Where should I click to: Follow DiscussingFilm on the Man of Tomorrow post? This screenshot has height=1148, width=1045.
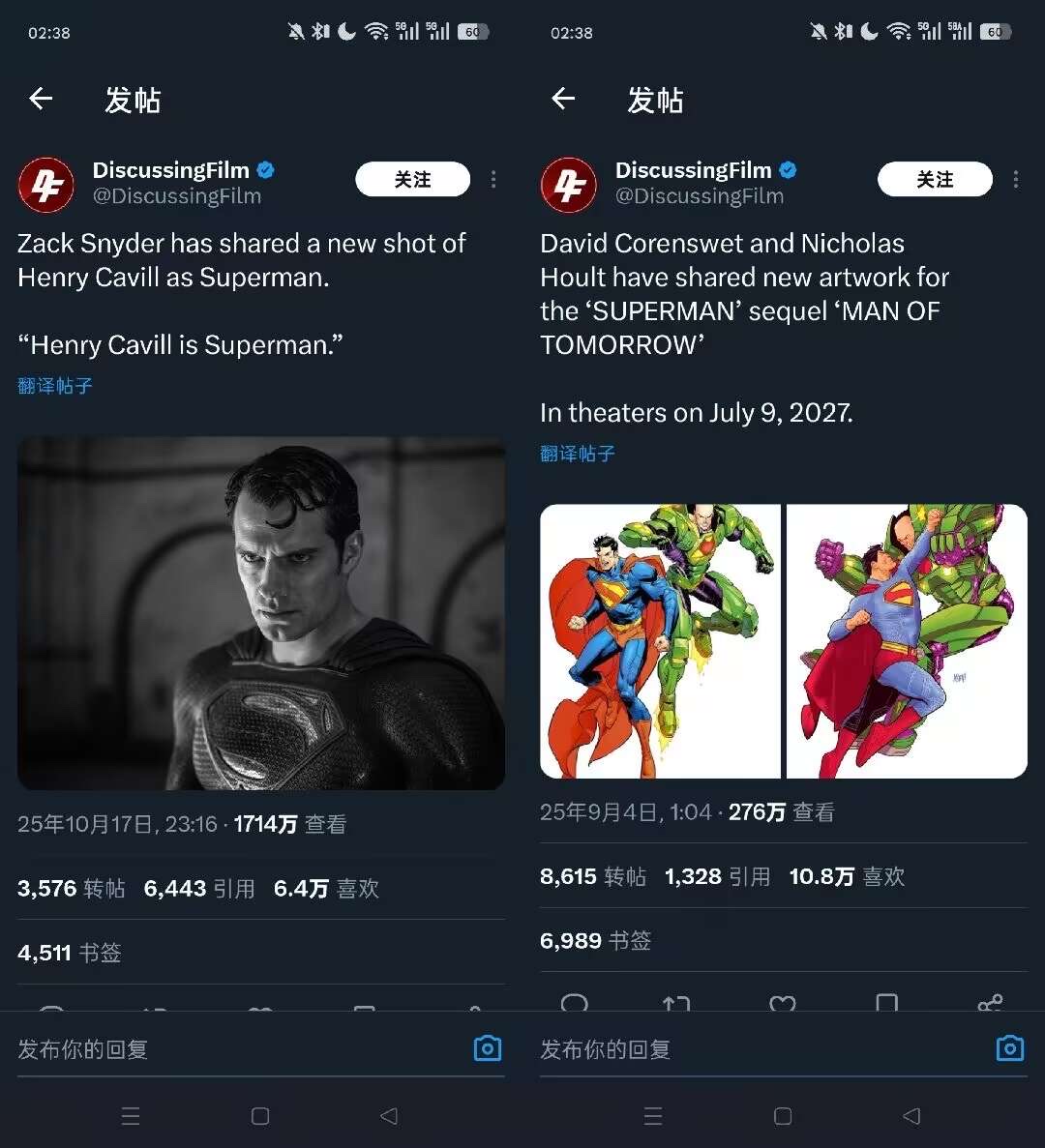click(935, 180)
